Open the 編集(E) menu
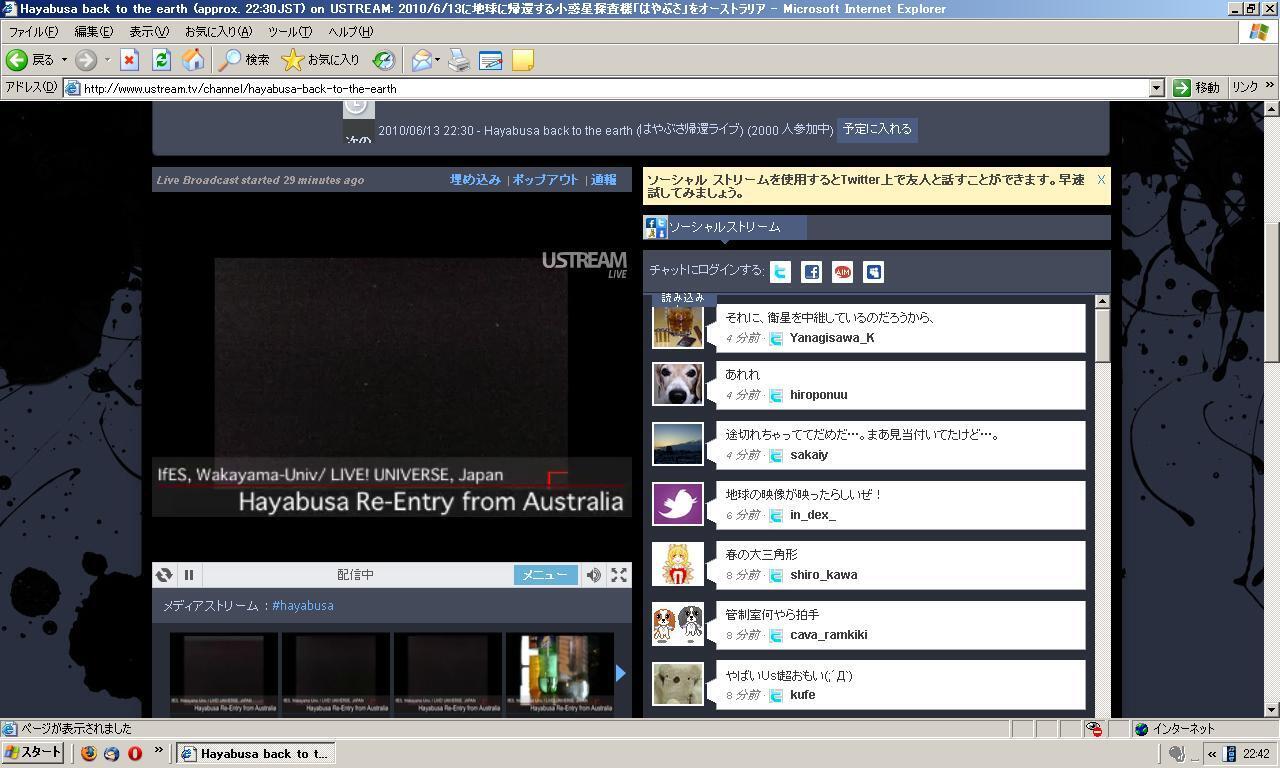 pos(94,32)
